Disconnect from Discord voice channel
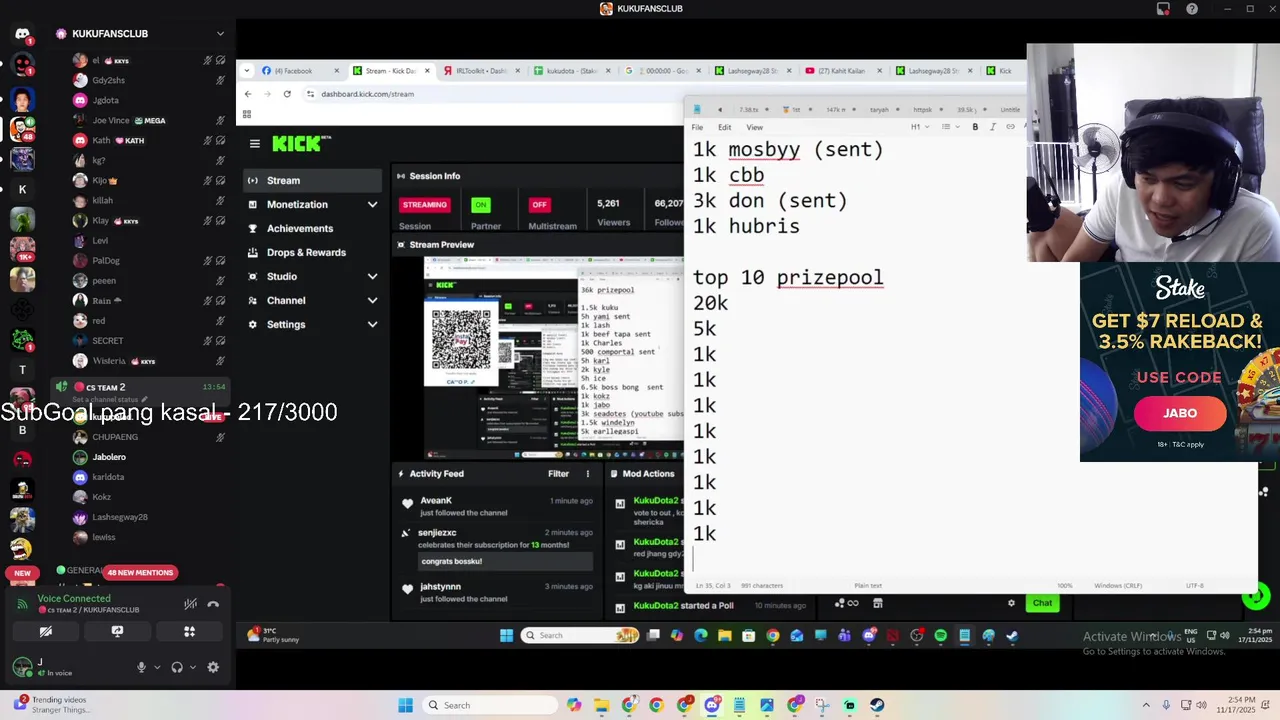The height and width of the screenshot is (720, 1280). [x=213, y=604]
